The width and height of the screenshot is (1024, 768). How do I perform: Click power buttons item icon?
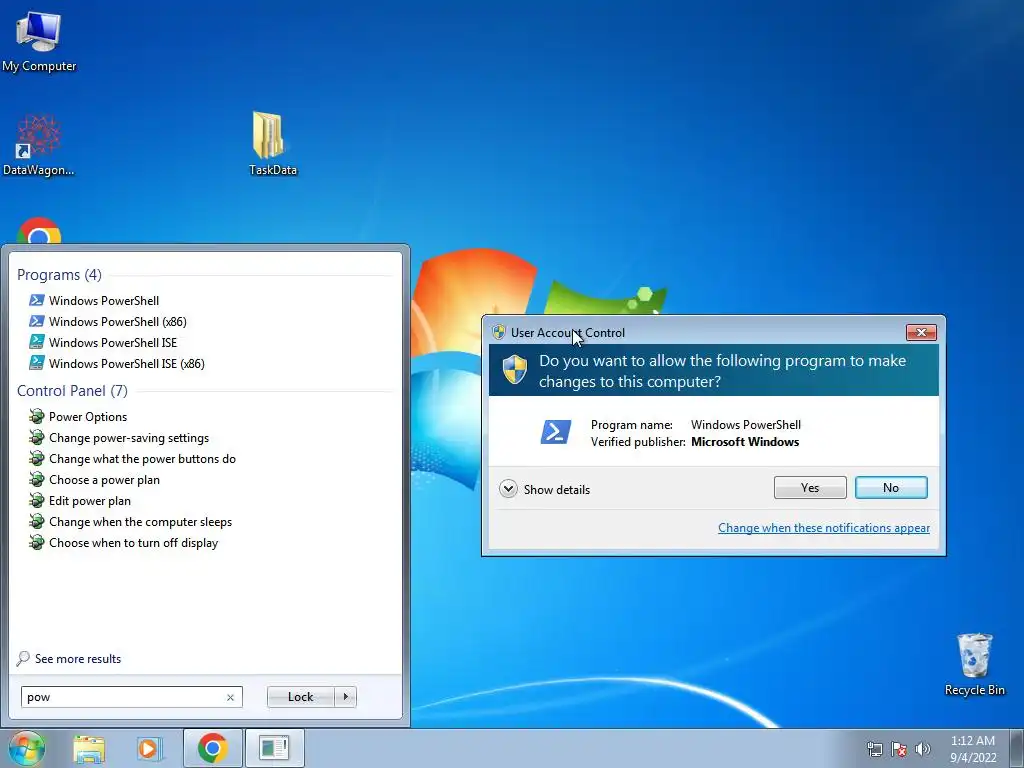[x=37, y=458]
